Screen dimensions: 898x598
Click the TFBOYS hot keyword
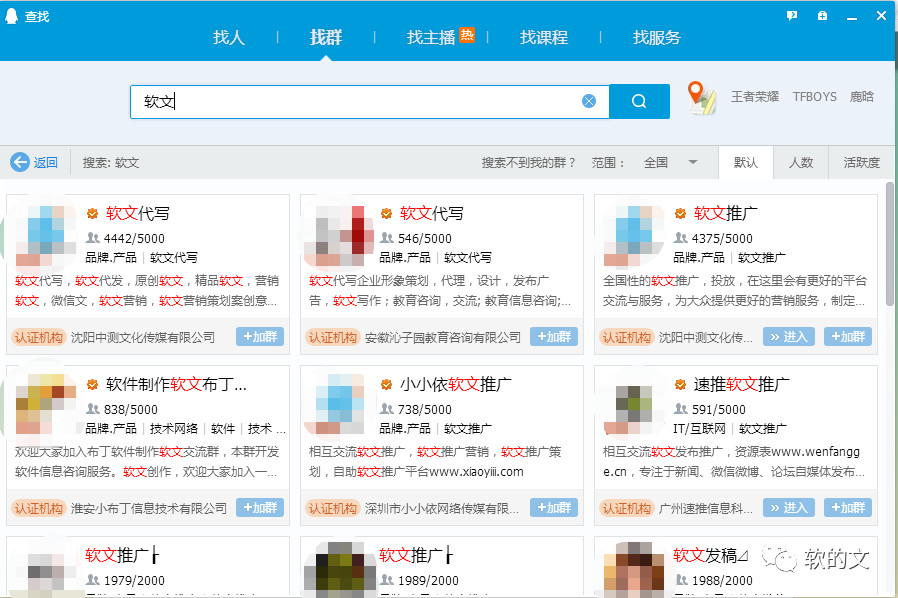pos(814,97)
